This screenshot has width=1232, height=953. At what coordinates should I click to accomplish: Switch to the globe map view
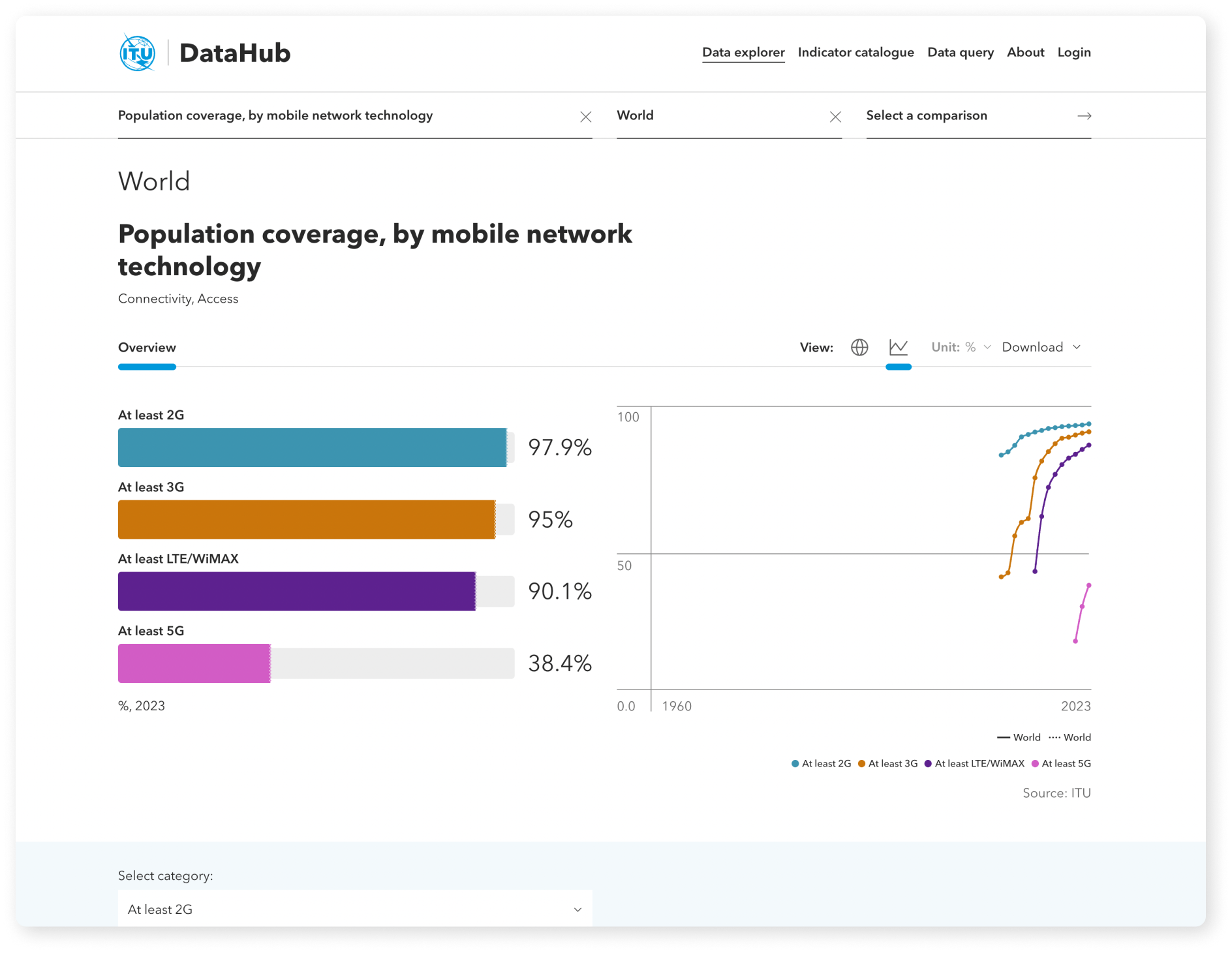(860, 347)
